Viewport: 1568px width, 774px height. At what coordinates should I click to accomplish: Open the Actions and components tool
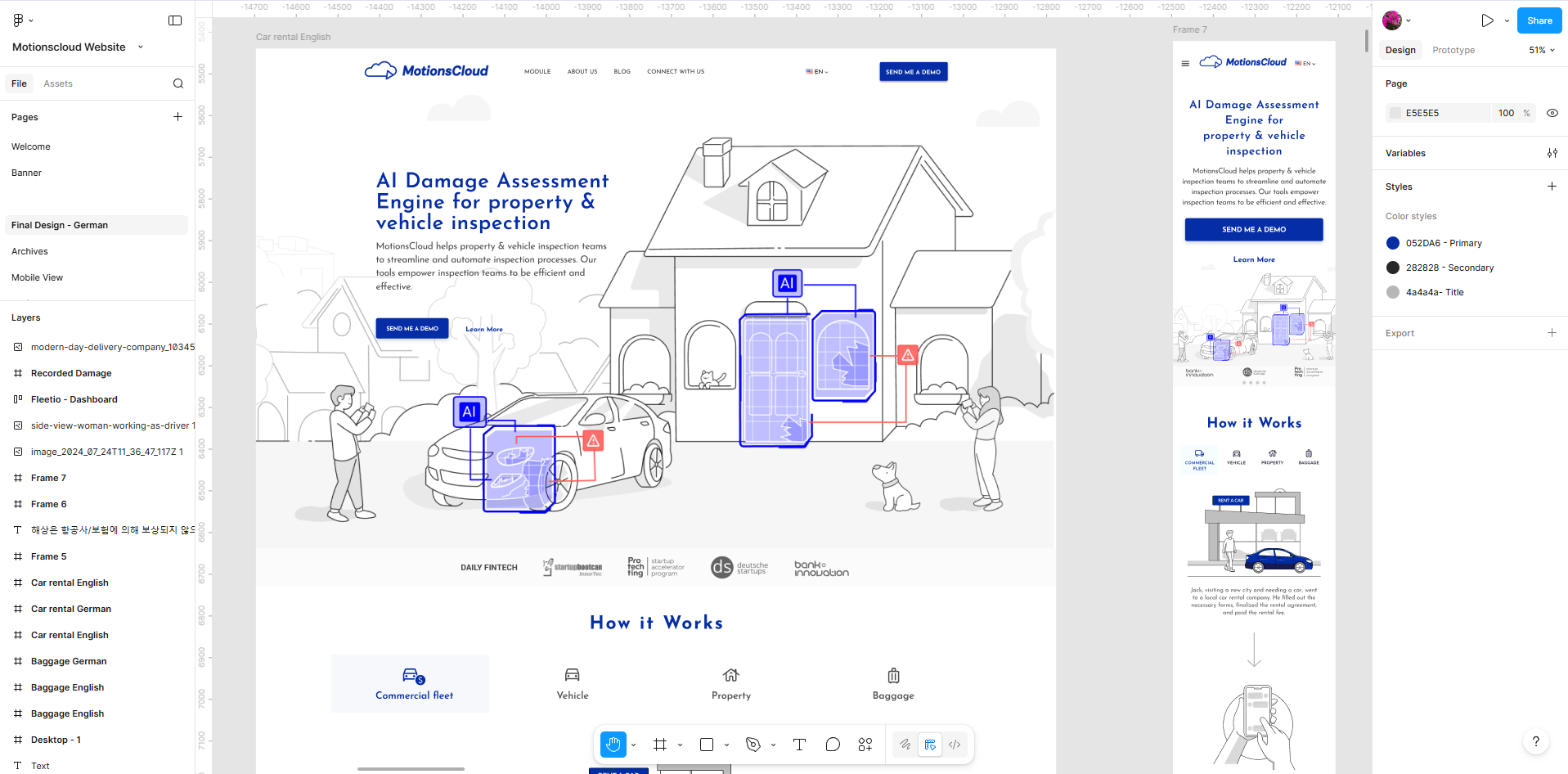[x=865, y=745]
